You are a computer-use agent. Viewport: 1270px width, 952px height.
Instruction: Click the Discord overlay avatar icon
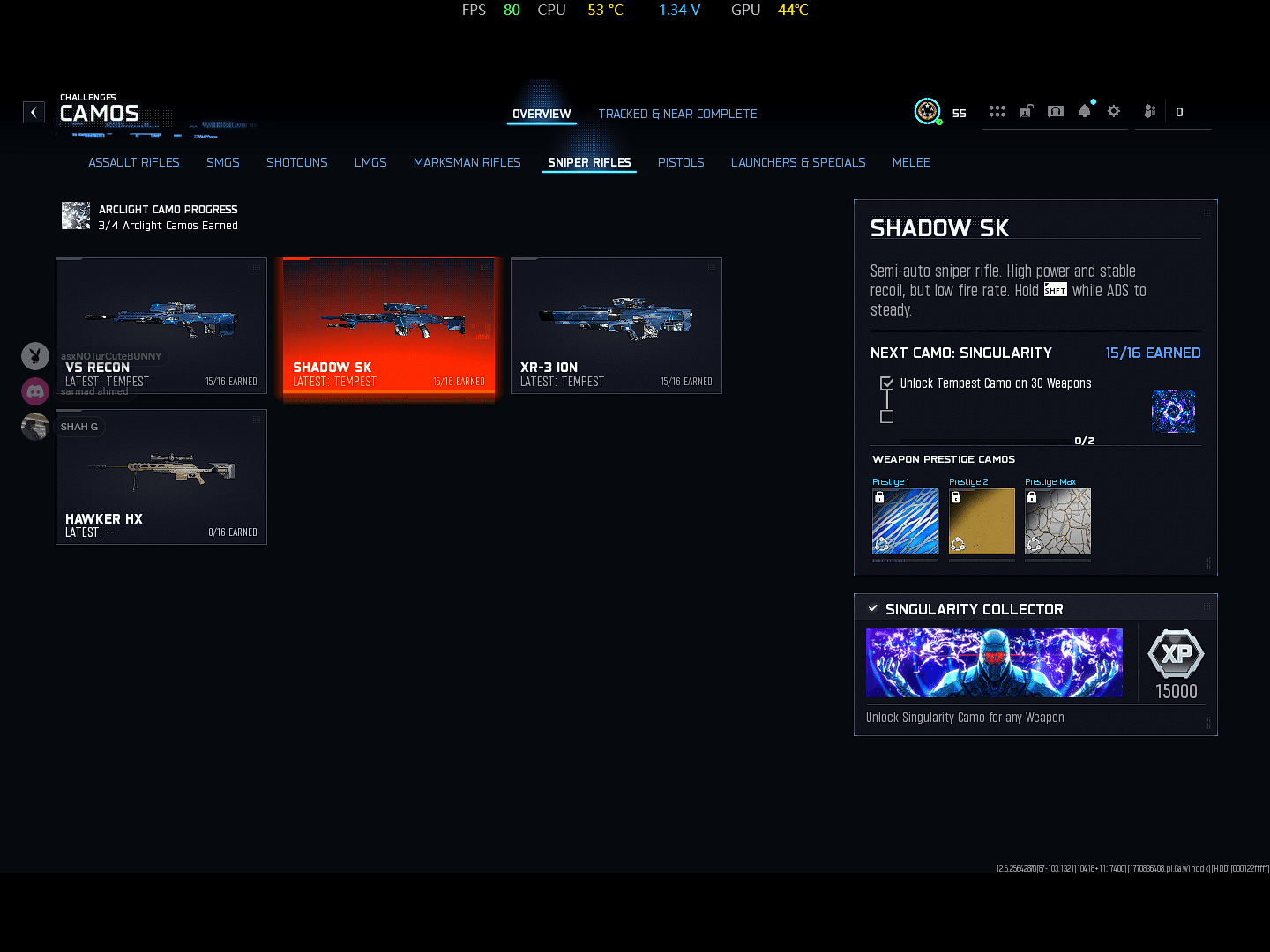[35, 390]
